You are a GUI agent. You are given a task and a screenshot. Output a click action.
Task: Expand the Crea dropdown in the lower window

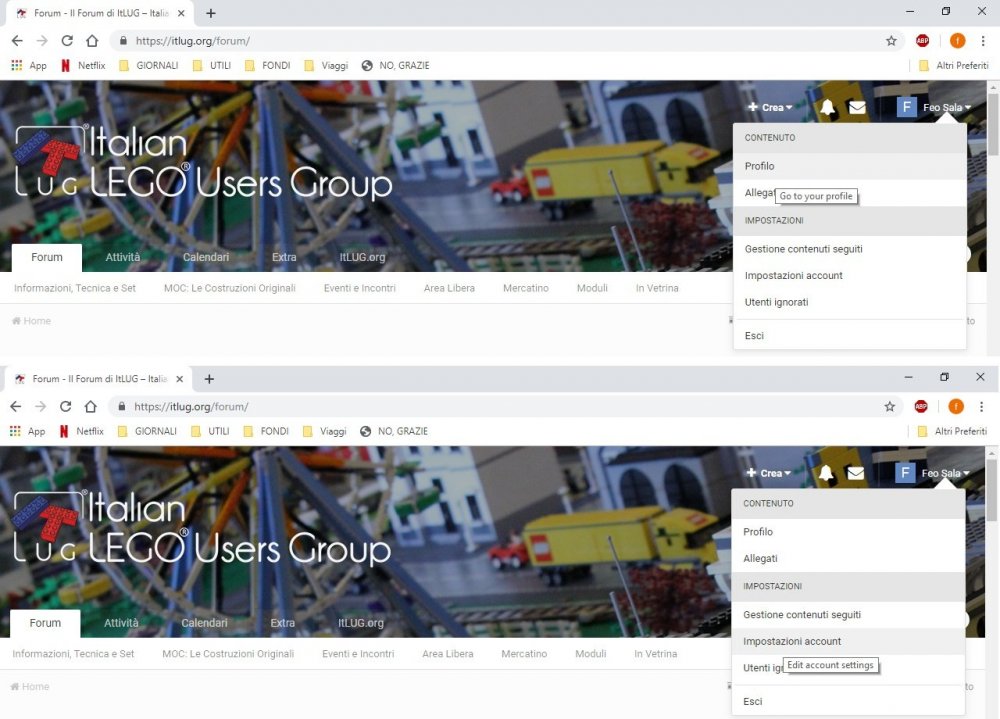pyautogui.click(x=769, y=473)
